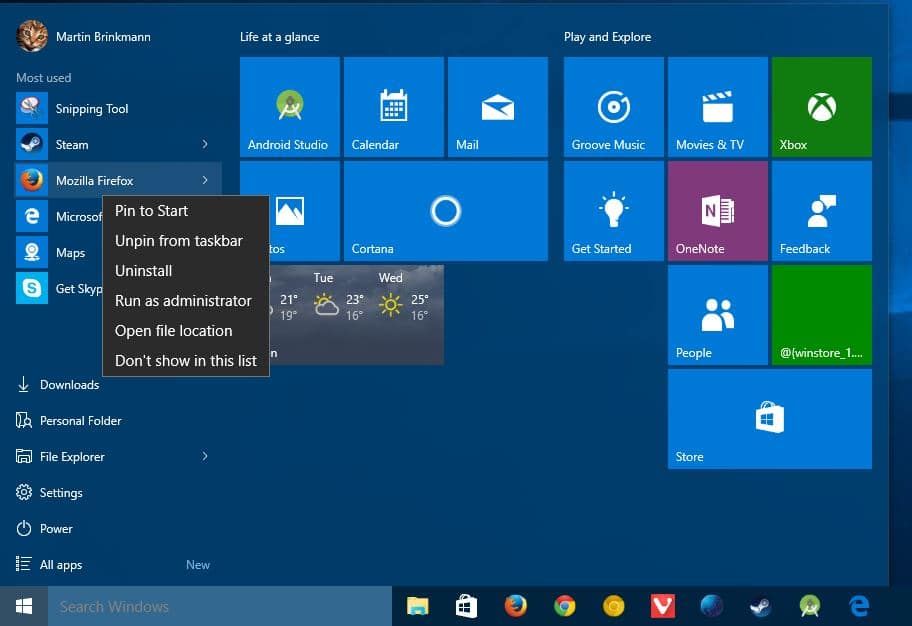Launch Chrome from the taskbar
The width and height of the screenshot is (912, 626).
tap(564, 606)
